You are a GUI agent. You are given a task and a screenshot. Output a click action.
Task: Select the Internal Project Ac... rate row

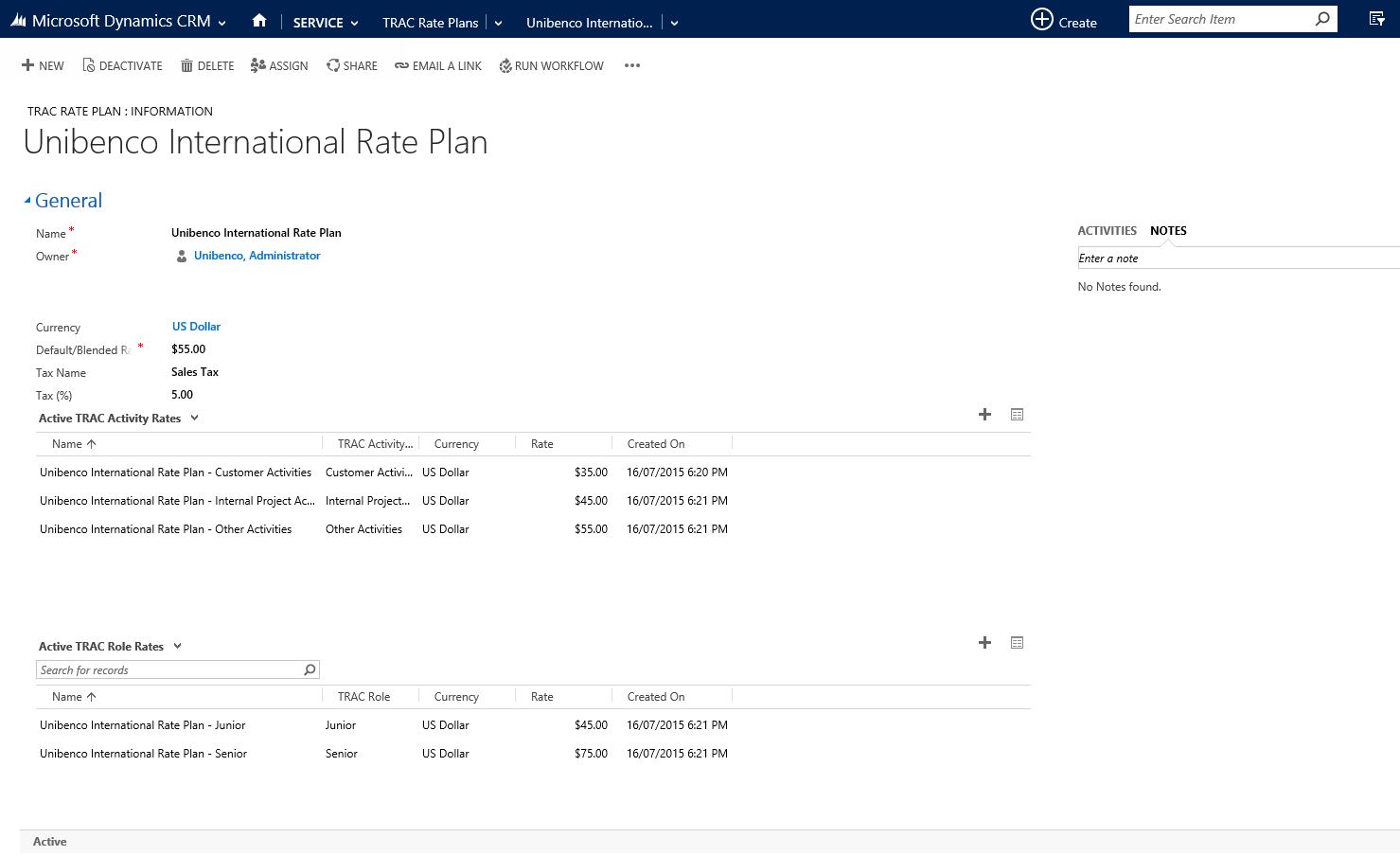[533, 500]
